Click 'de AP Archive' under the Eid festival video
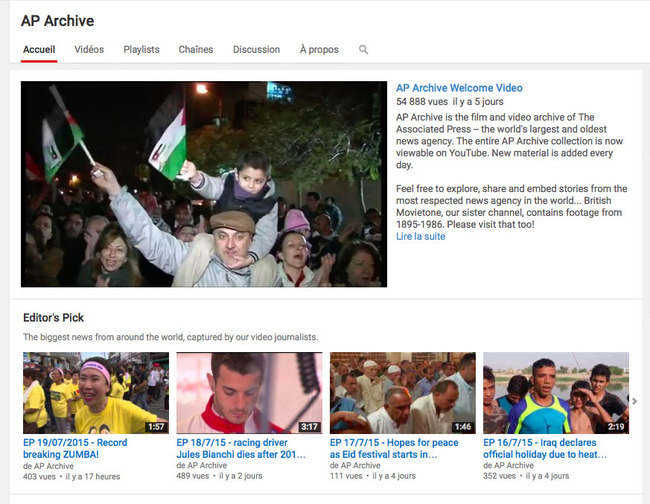The height and width of the screenshot is (504, 650). point(355,465)
